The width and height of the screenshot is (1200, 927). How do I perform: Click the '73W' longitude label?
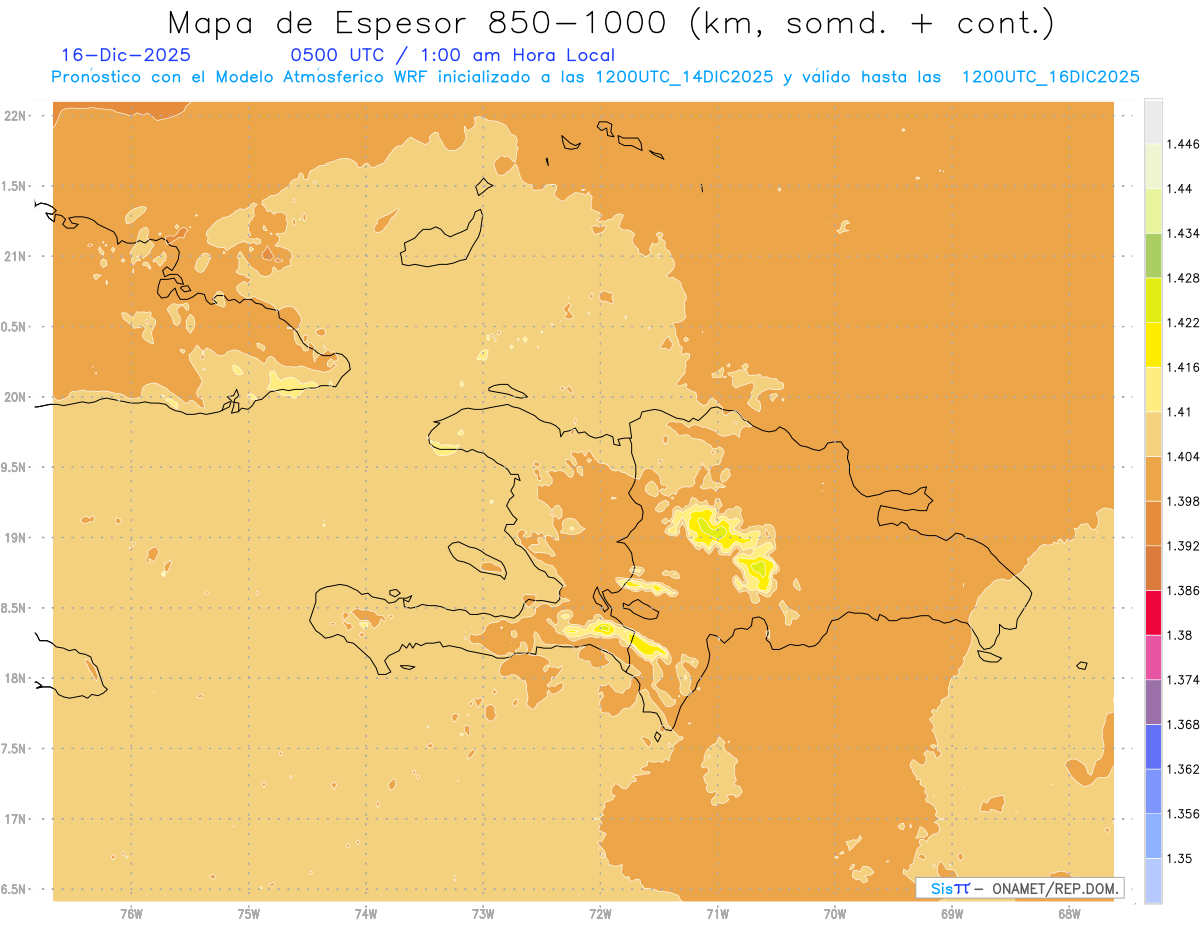[x=483, y=914]
